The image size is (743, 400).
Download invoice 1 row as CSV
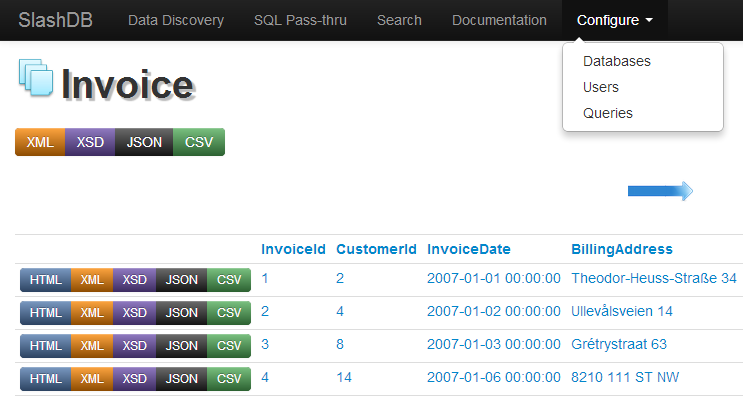pos(229,280)
